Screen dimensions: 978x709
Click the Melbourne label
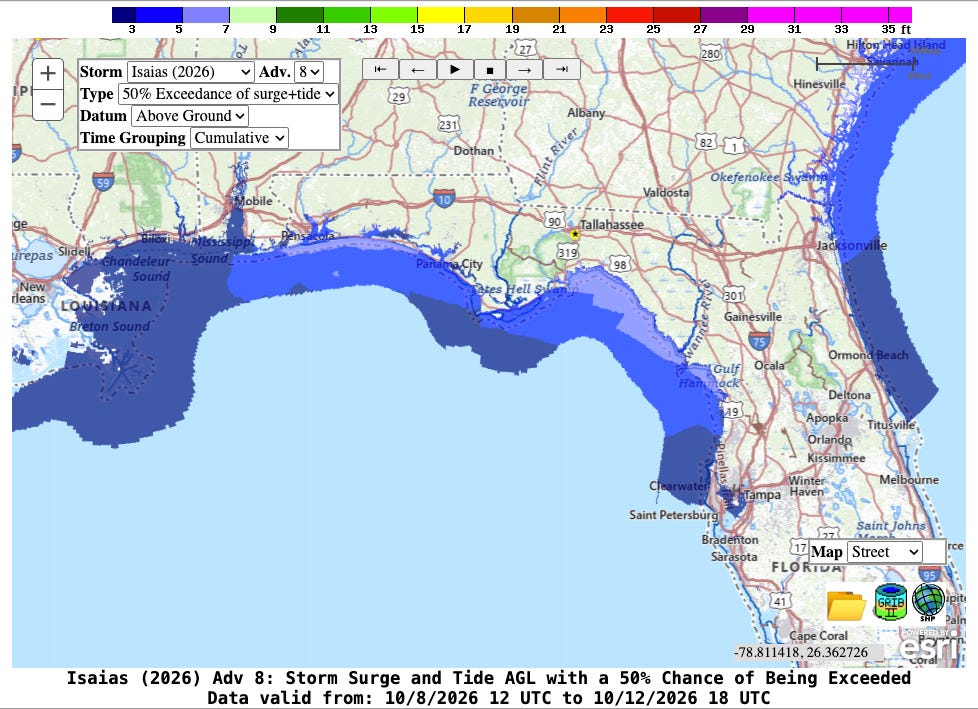[x=909, y=480]
